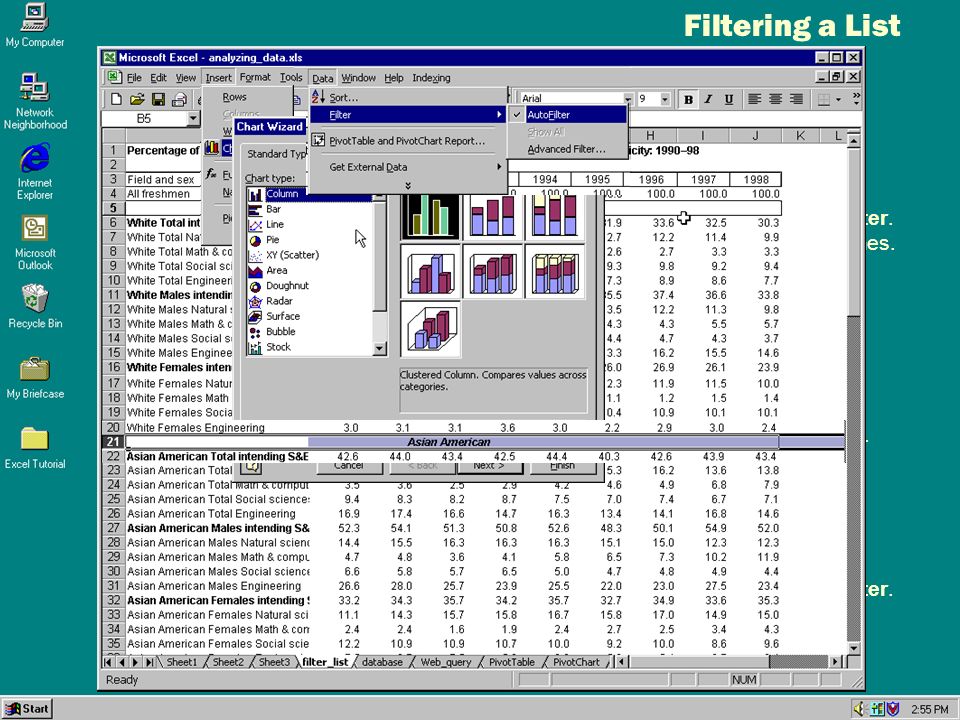Click the function fx icon in Insert menu
The width and height of the screenshot is (960, 720).
coord(212,174)
